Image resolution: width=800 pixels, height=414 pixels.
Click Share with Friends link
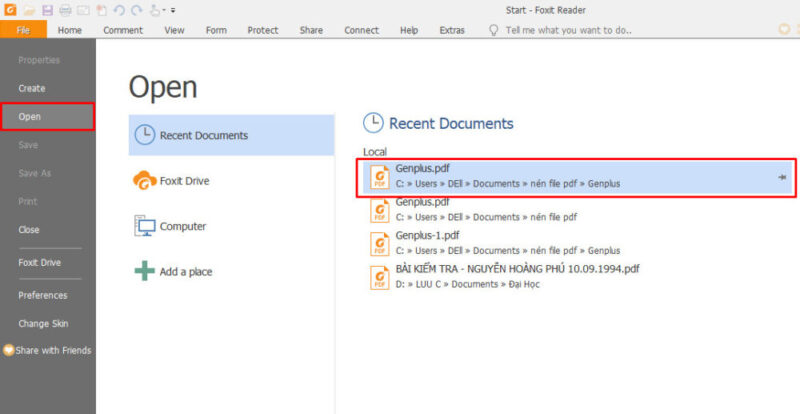pyautogui.click(x=52, y=350)
